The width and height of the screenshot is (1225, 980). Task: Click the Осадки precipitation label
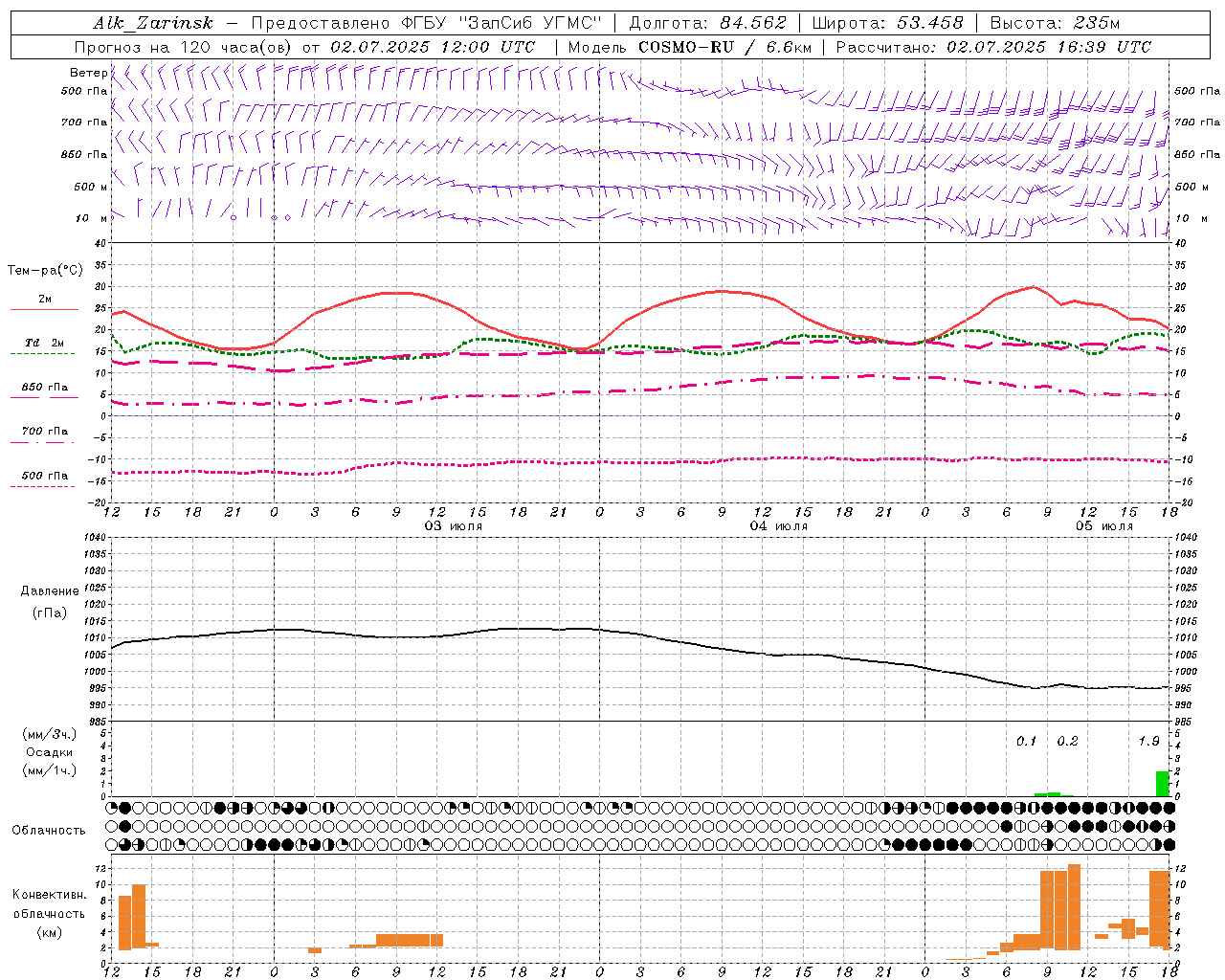50,752
